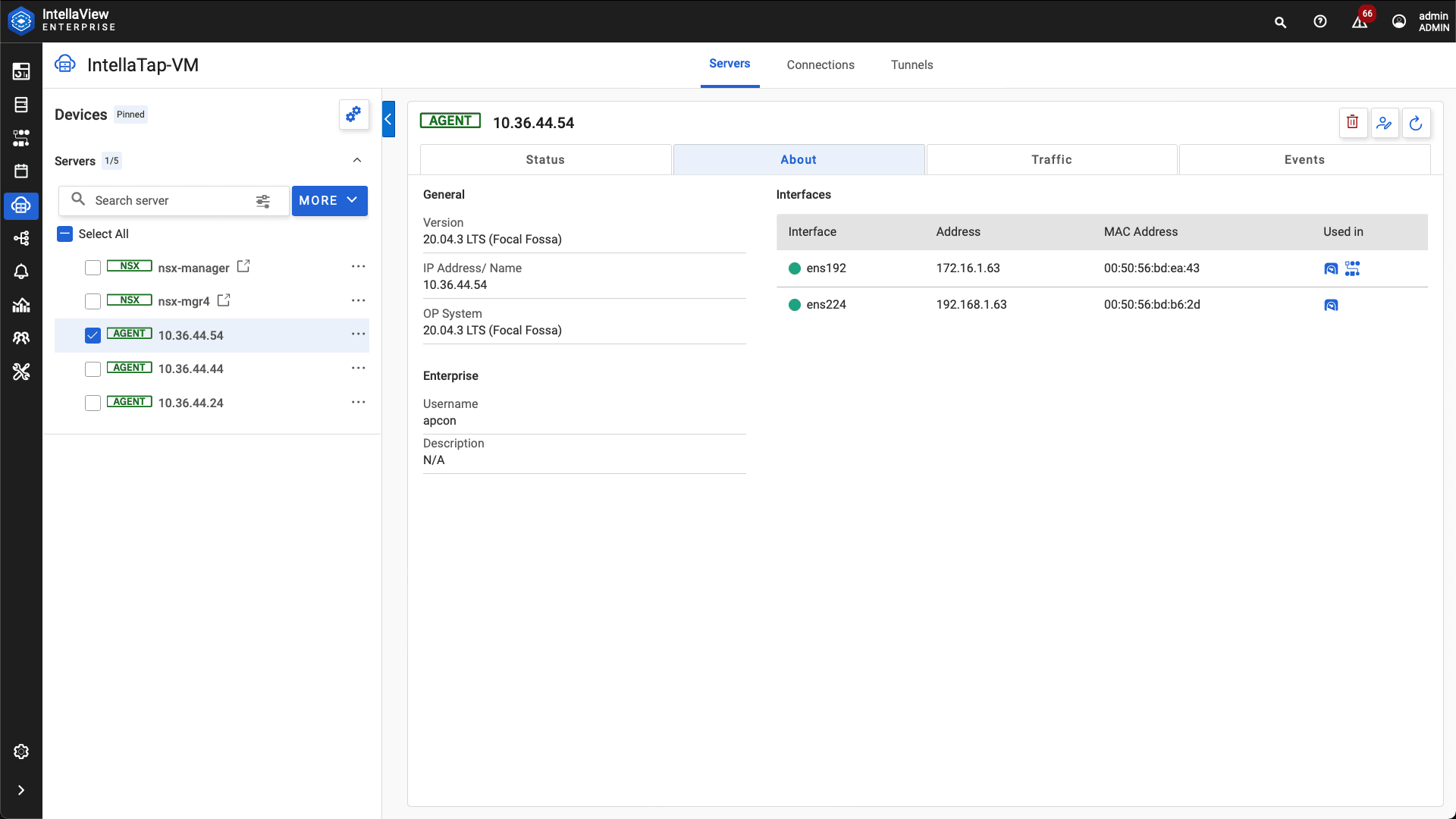Open the search function in the top bar
The height and width of the screenshot is (819, 1456).
tap(1280, 22)
